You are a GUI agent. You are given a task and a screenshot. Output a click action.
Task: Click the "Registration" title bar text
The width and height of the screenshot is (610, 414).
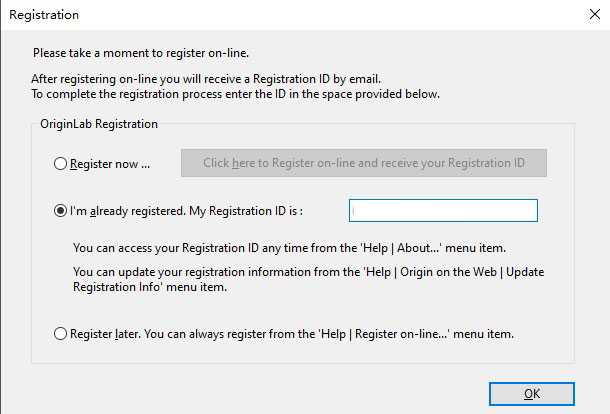[44, 16]
